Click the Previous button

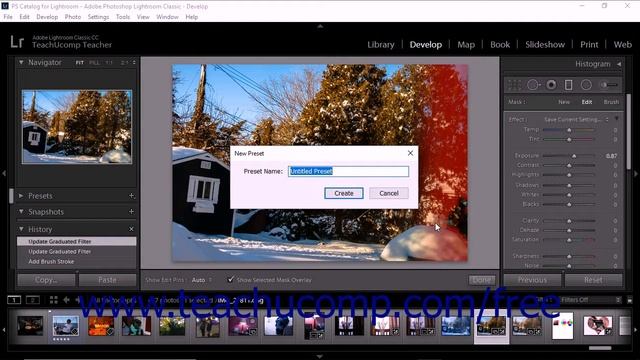[532, 280]
